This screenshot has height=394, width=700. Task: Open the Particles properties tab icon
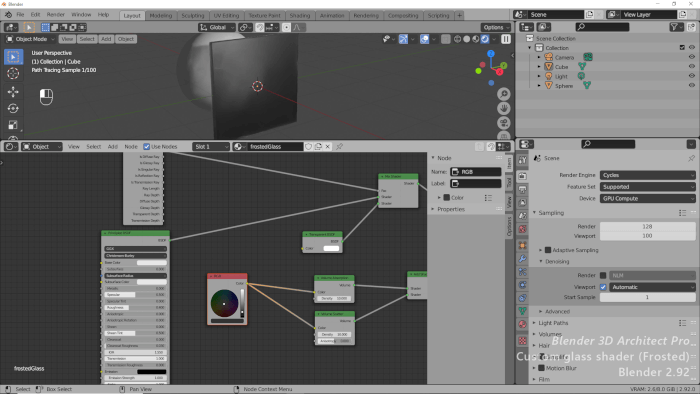point(522,272)
